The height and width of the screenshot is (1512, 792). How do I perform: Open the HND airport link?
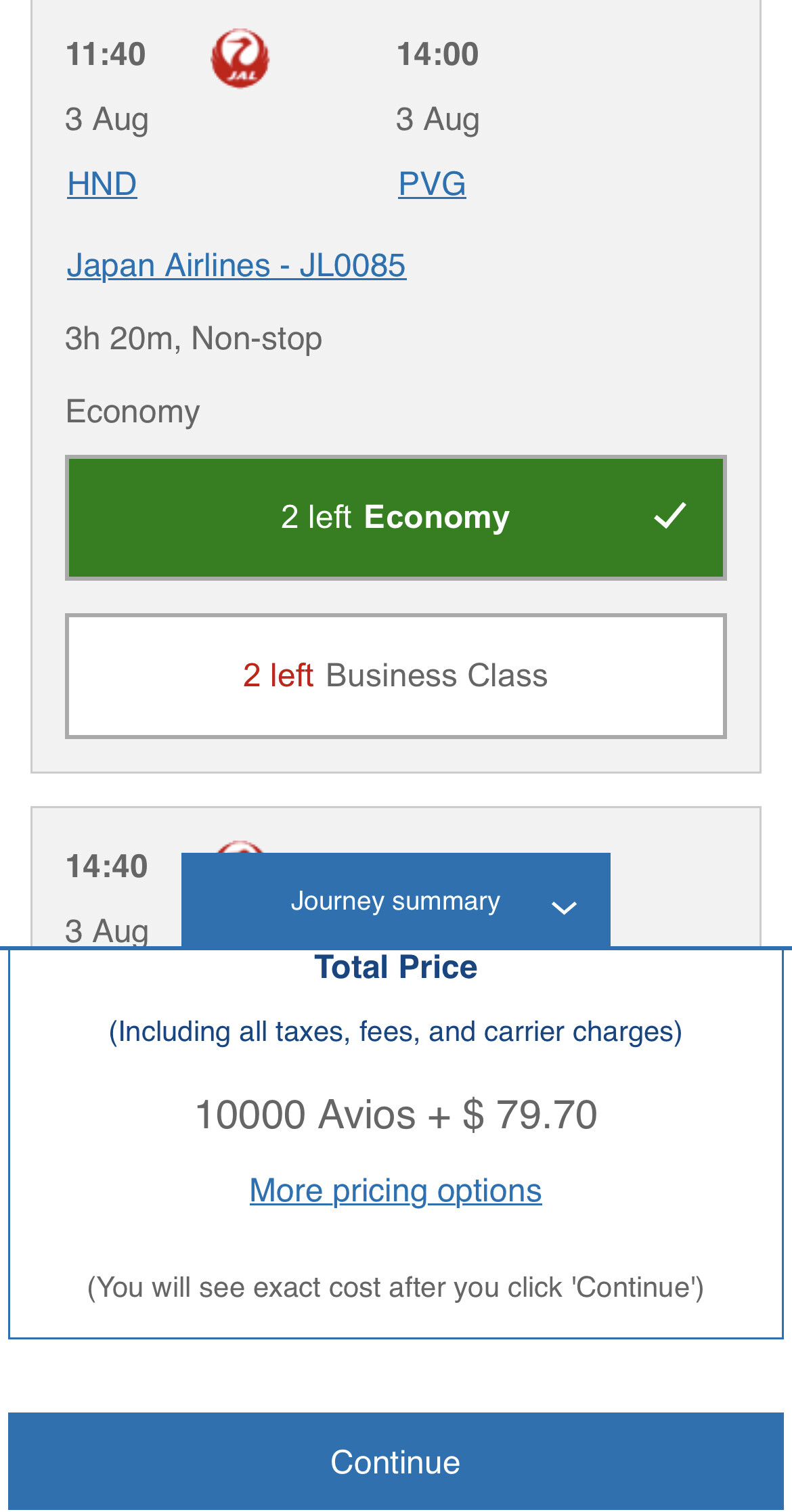[x=102, y=184]
